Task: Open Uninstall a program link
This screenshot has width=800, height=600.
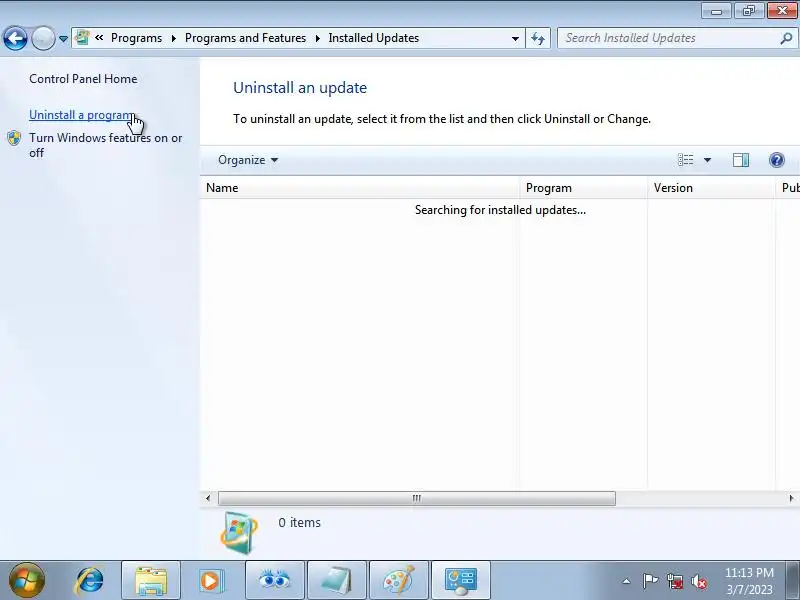Action: tap(82, 115)
